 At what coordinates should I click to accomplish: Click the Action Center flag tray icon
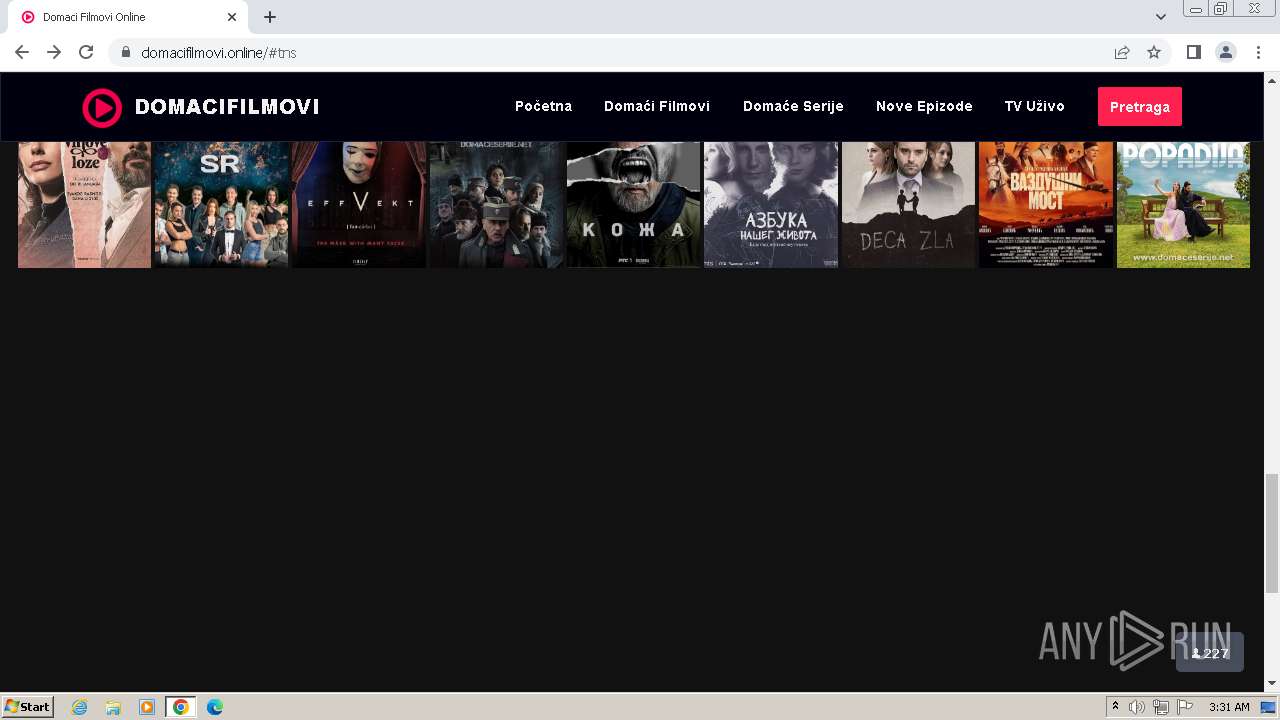click(1185, 707)
